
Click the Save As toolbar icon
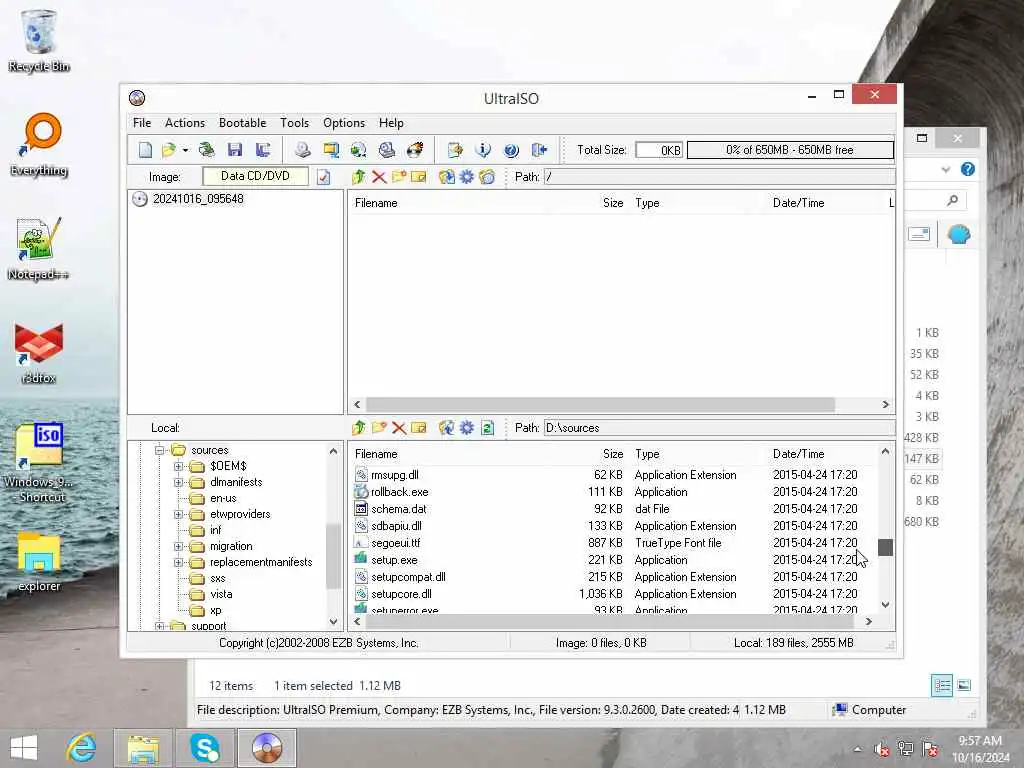(x=263, y=150)
